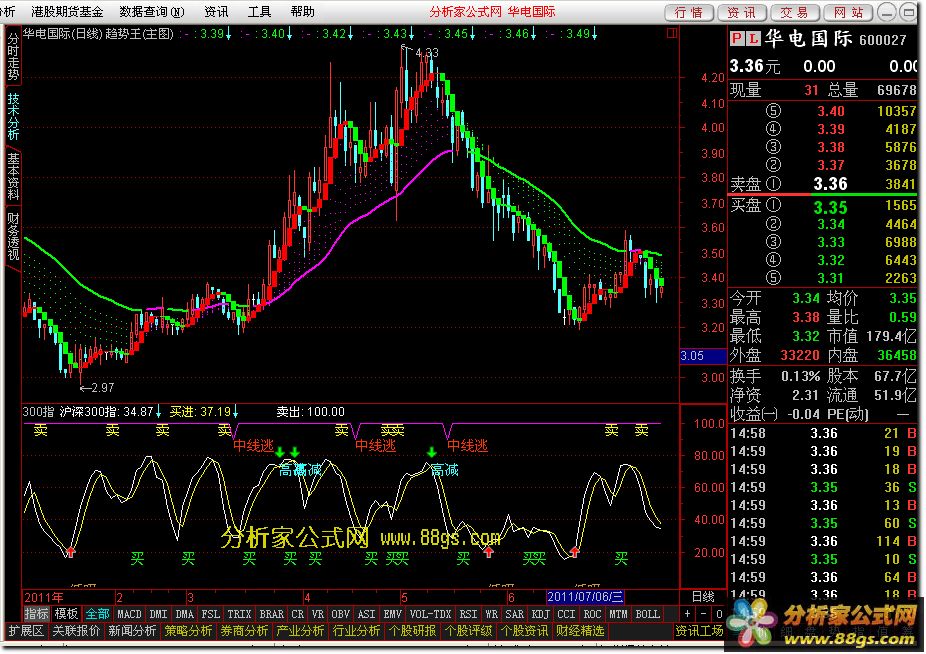Select the VR indicator
926x654 pixels.
tap(318, 614)
